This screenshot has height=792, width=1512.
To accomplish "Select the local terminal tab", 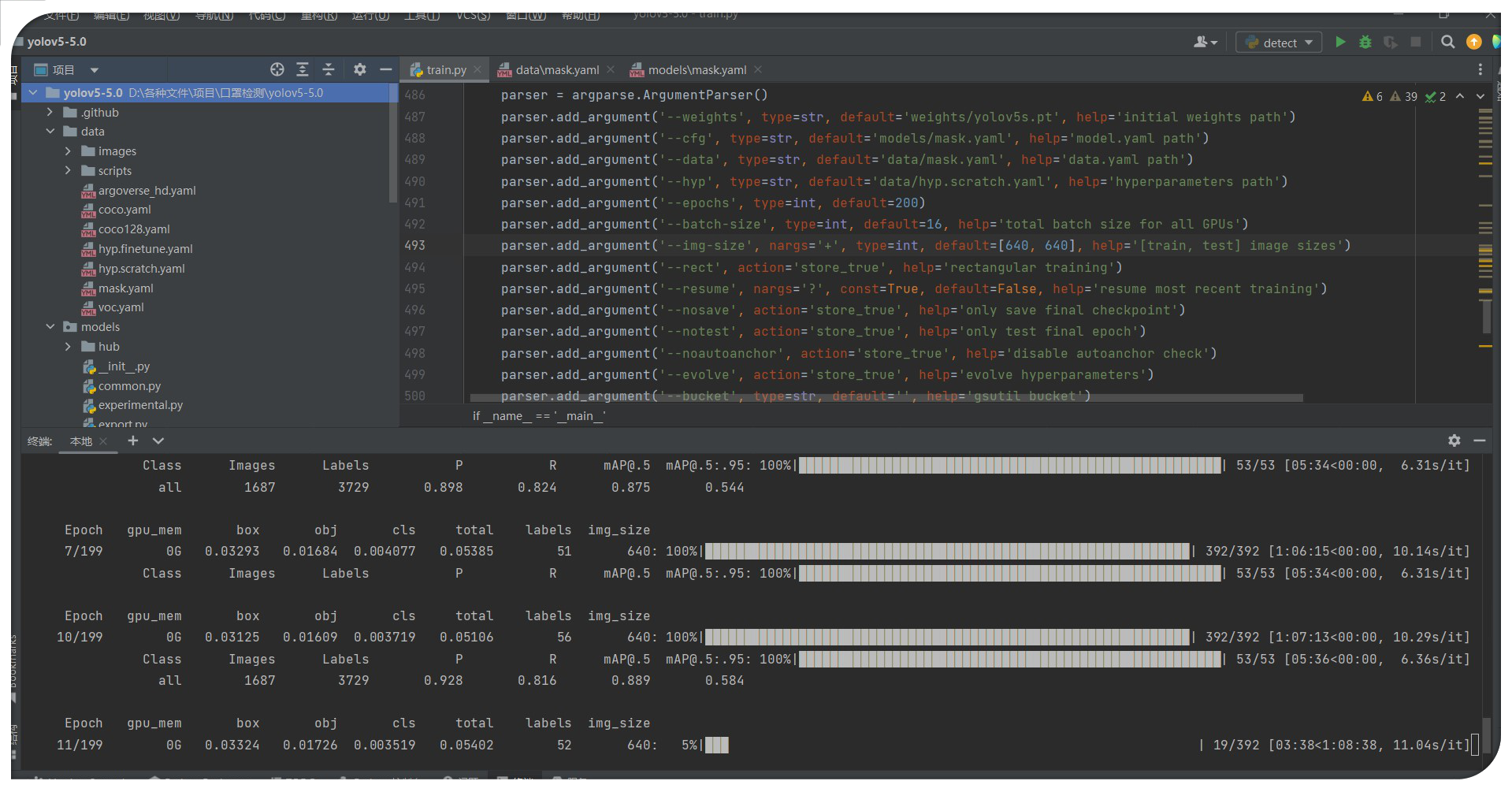I will pos(81,441).
